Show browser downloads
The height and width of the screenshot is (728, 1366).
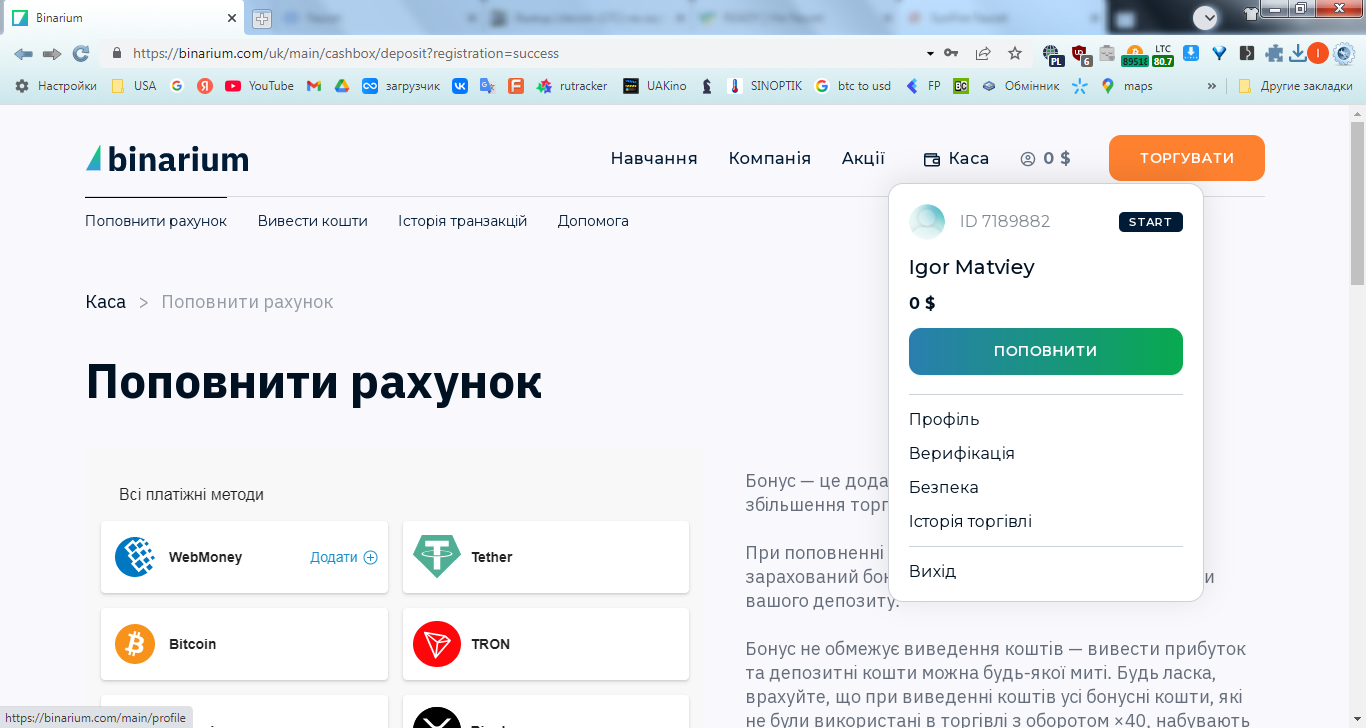coord(1298,53)
